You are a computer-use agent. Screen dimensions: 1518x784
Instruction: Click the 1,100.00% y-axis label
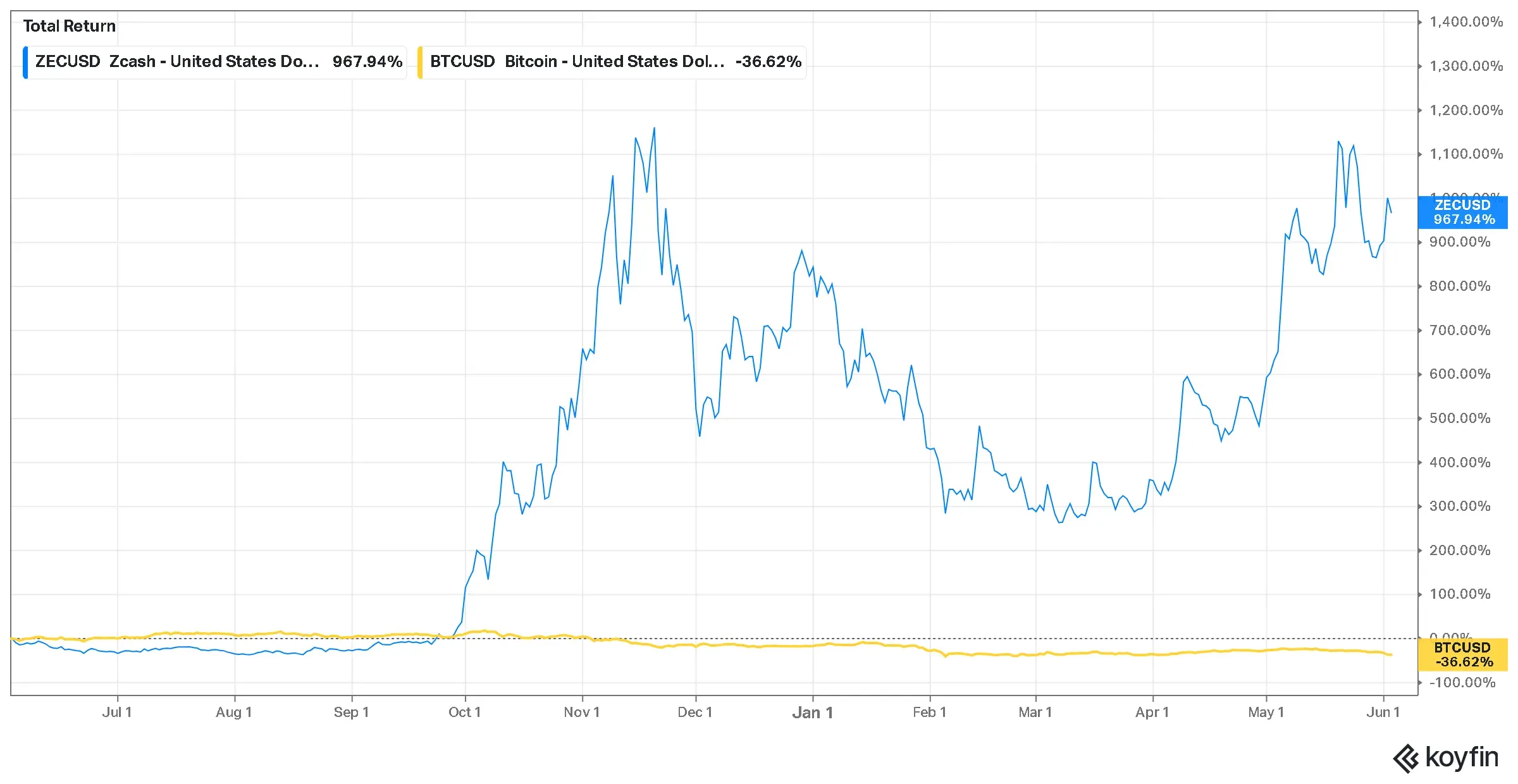click(1466, 154)
